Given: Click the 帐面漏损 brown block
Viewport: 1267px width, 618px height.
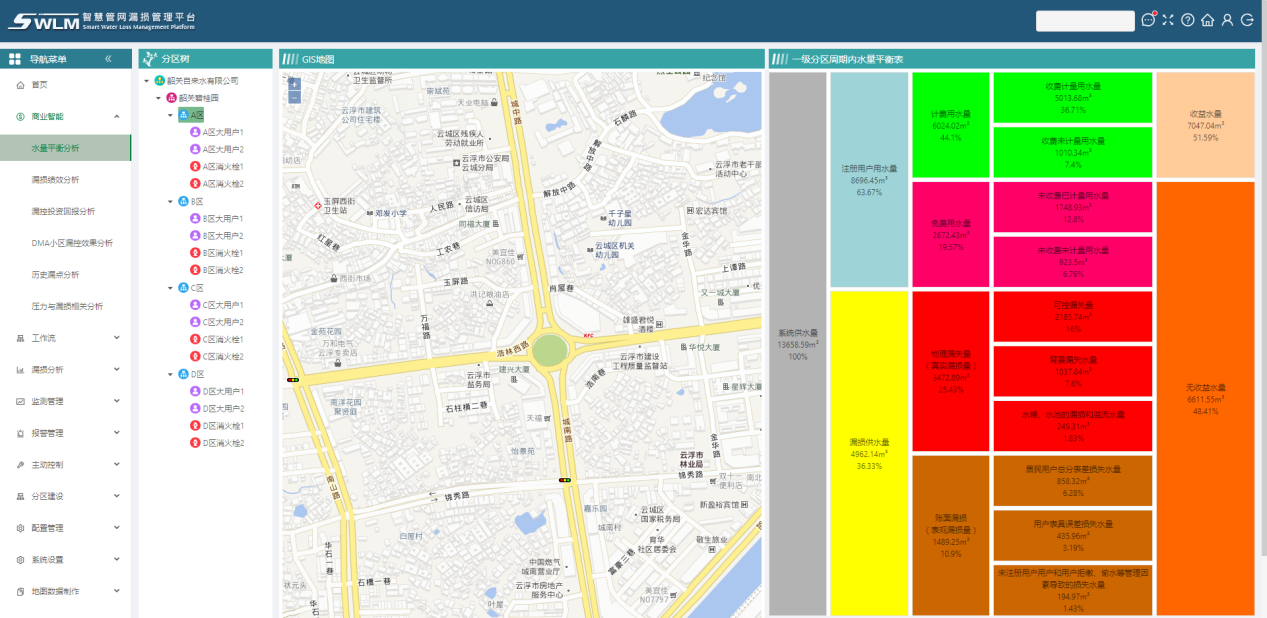Looking at the screenshot, I should tap(951, 535).
